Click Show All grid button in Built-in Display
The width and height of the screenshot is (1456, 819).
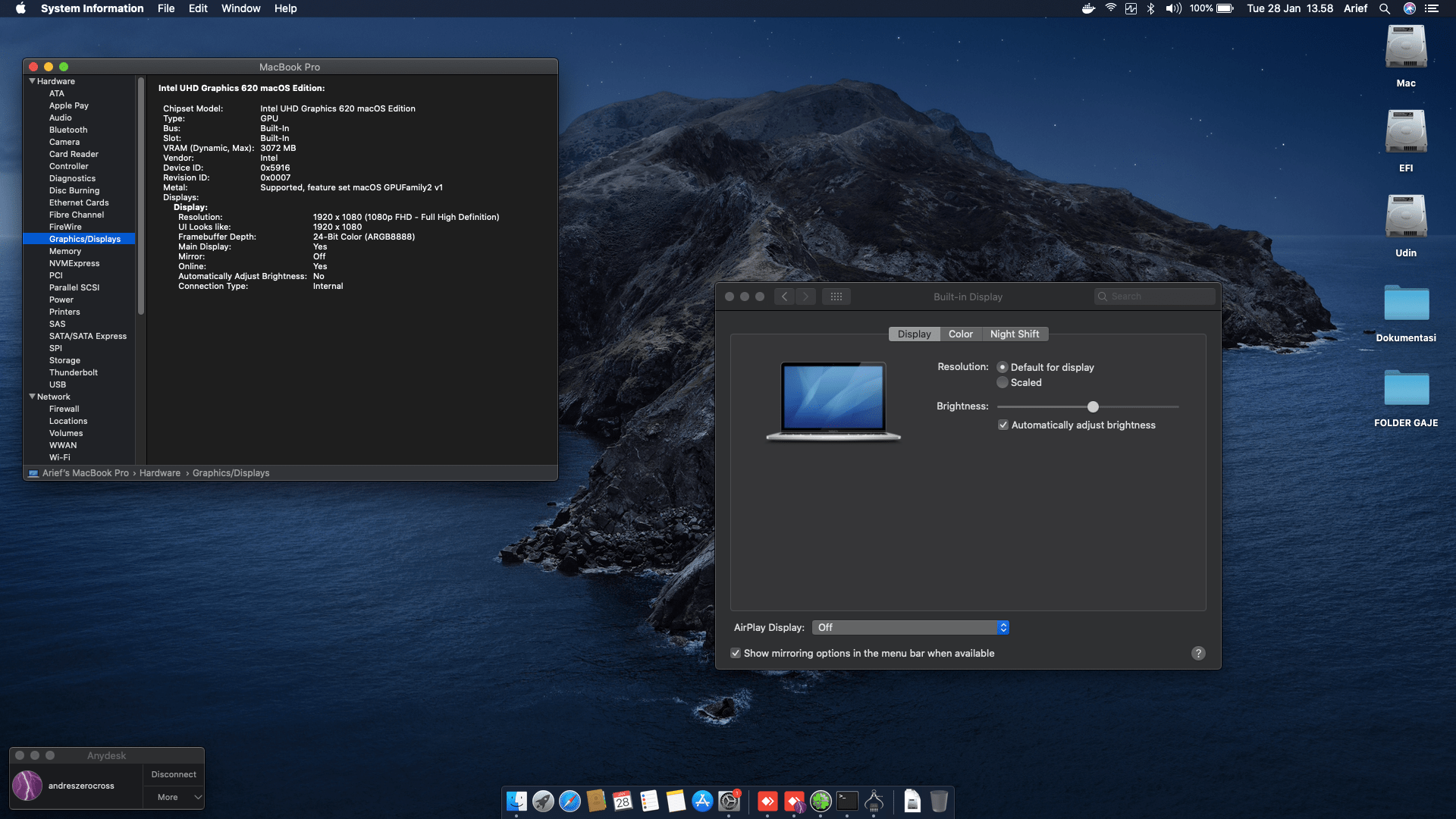(x=836, y=297)
